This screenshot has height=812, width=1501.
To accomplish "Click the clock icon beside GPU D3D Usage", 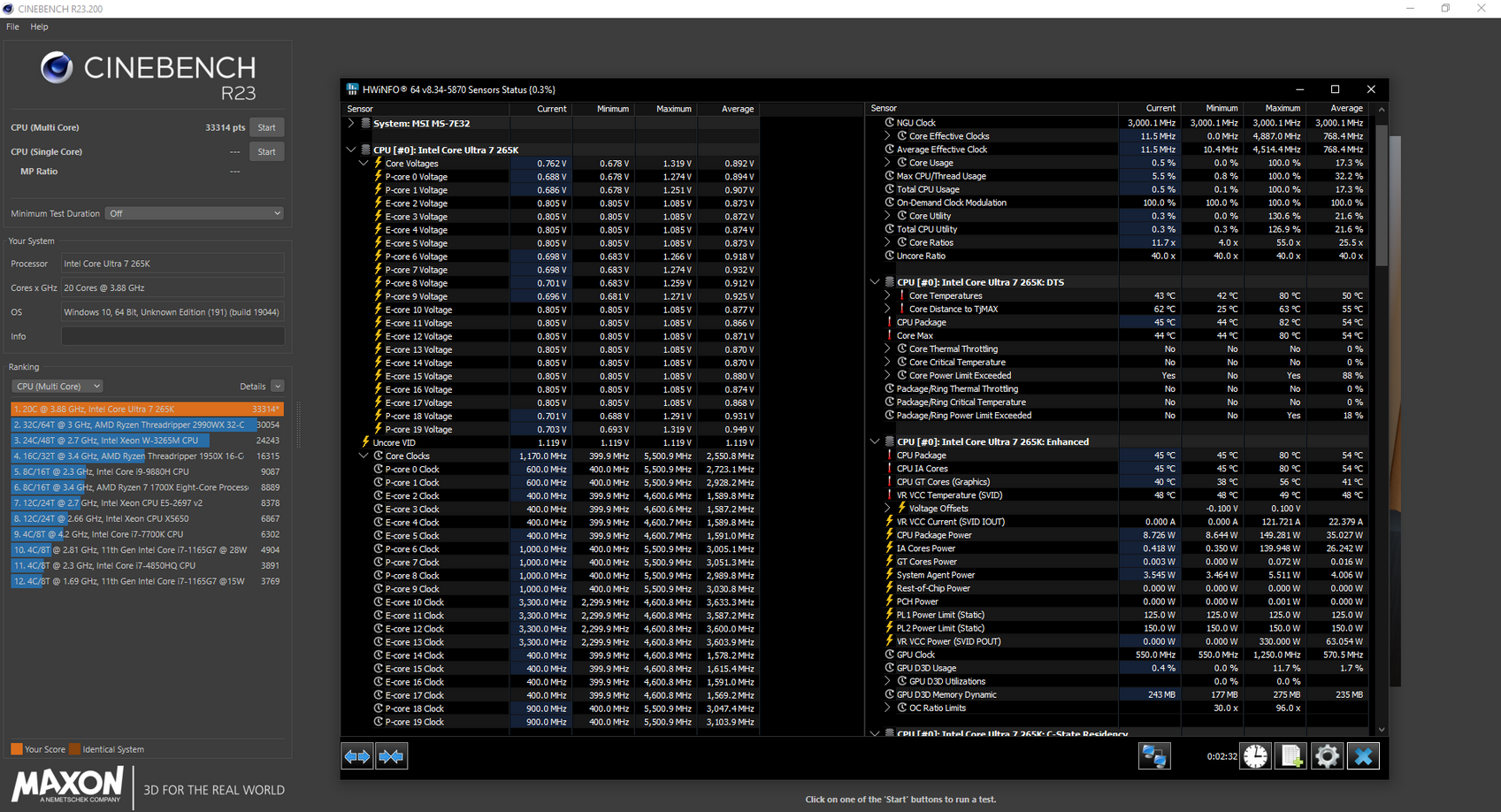I will point(890,668).
